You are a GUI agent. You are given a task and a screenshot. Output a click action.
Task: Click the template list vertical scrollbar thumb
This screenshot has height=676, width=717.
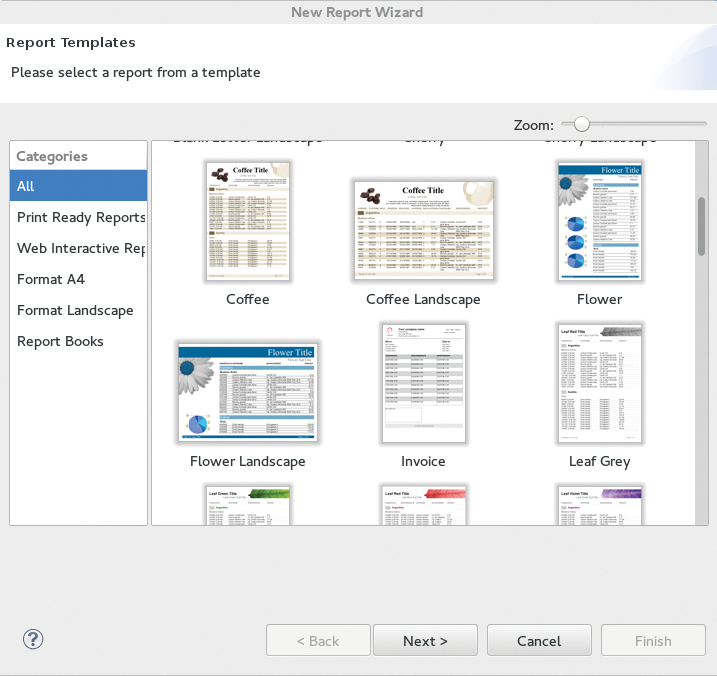coord(701,226)
